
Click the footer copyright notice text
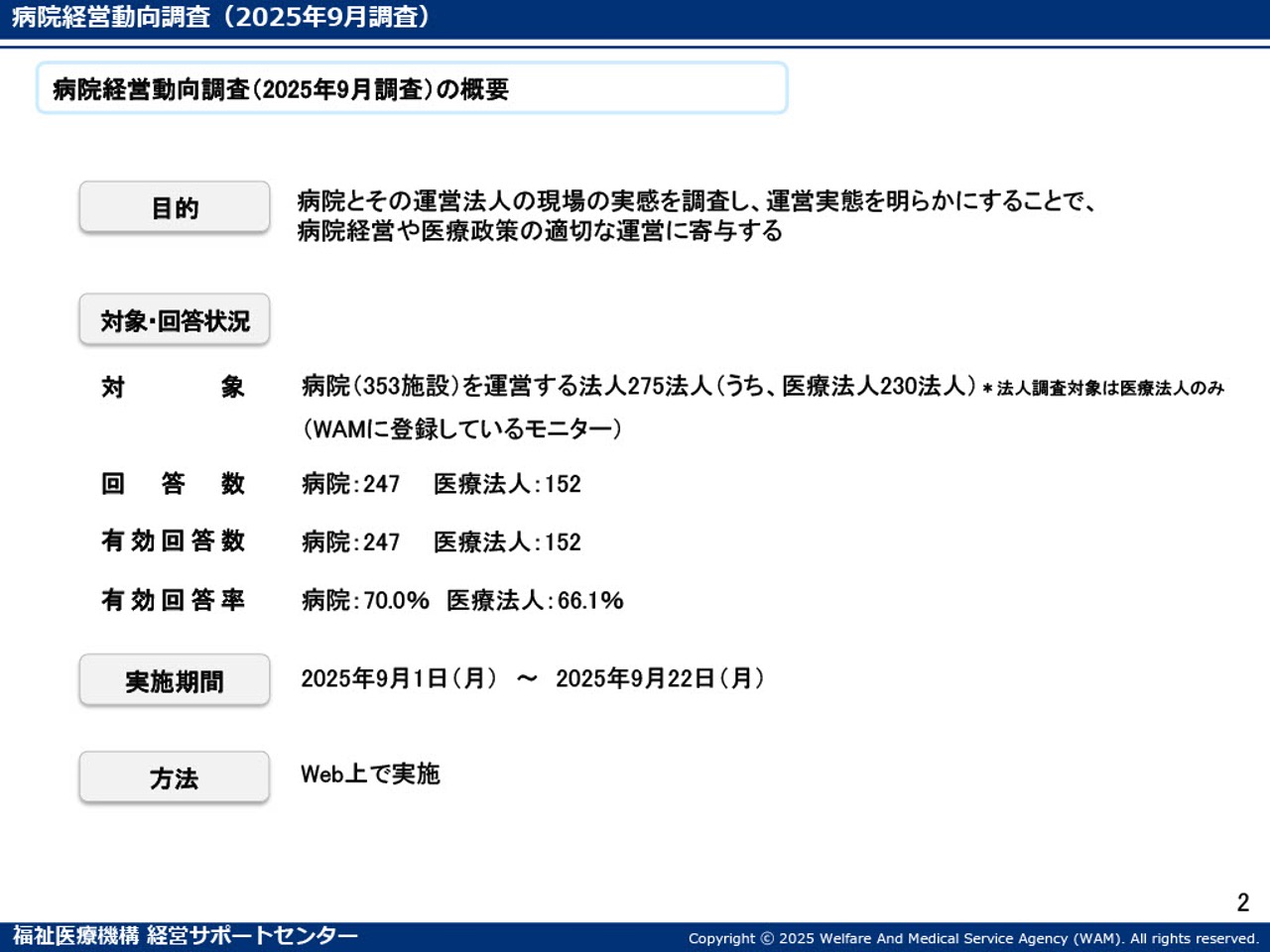(x=972, y=938)
